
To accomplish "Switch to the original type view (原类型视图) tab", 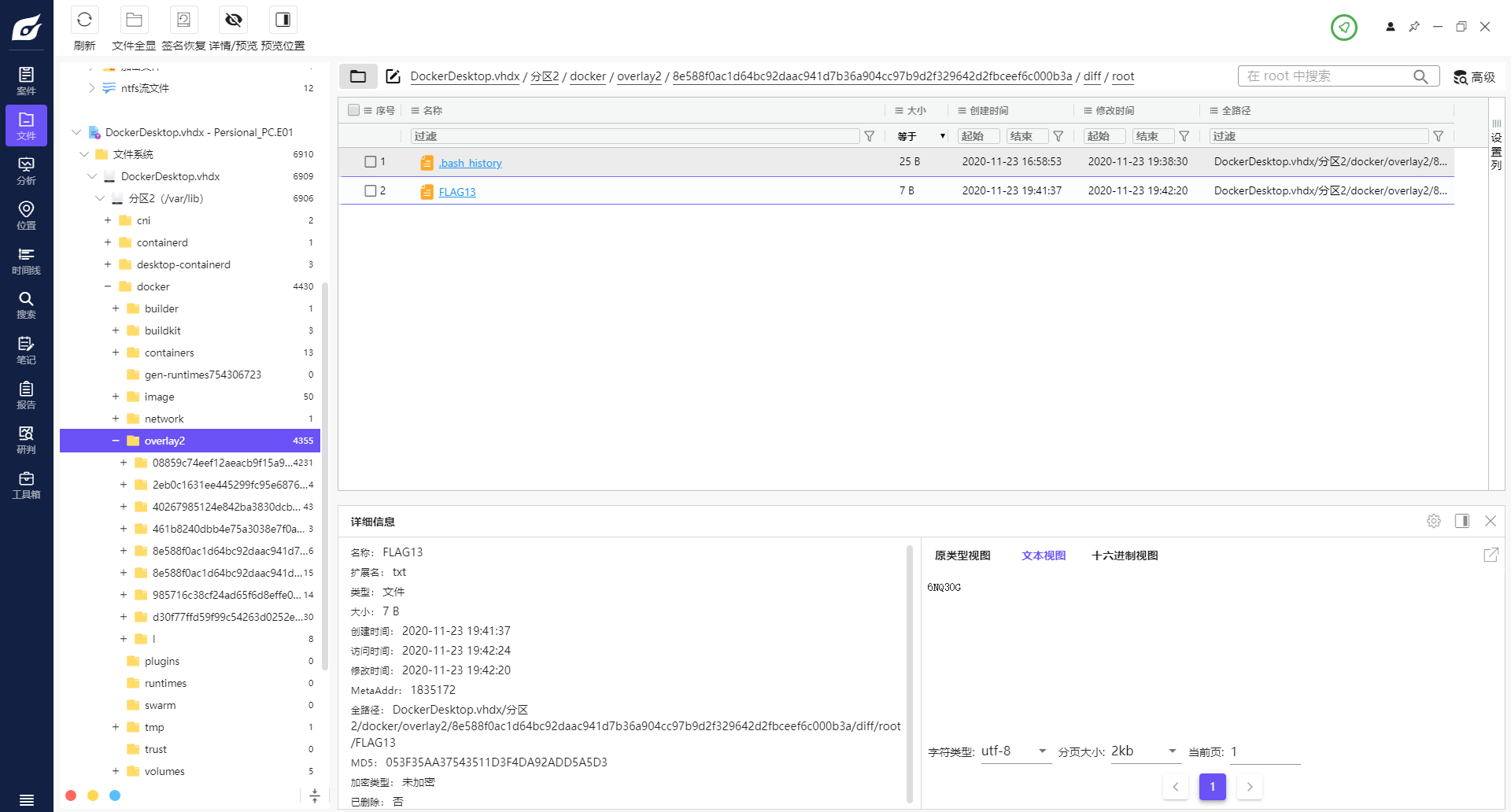I will click(962, 555).
